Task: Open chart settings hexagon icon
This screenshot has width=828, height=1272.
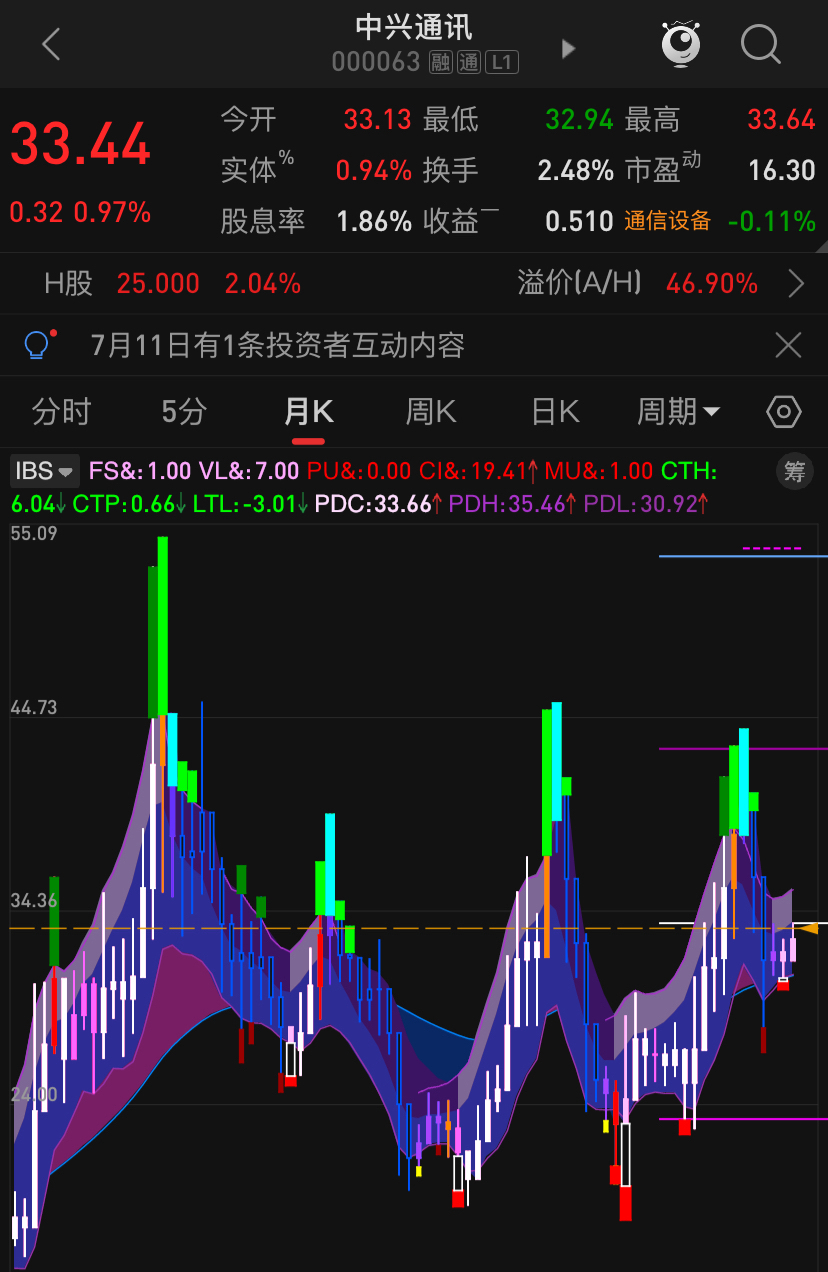Action: coord(784,411)
